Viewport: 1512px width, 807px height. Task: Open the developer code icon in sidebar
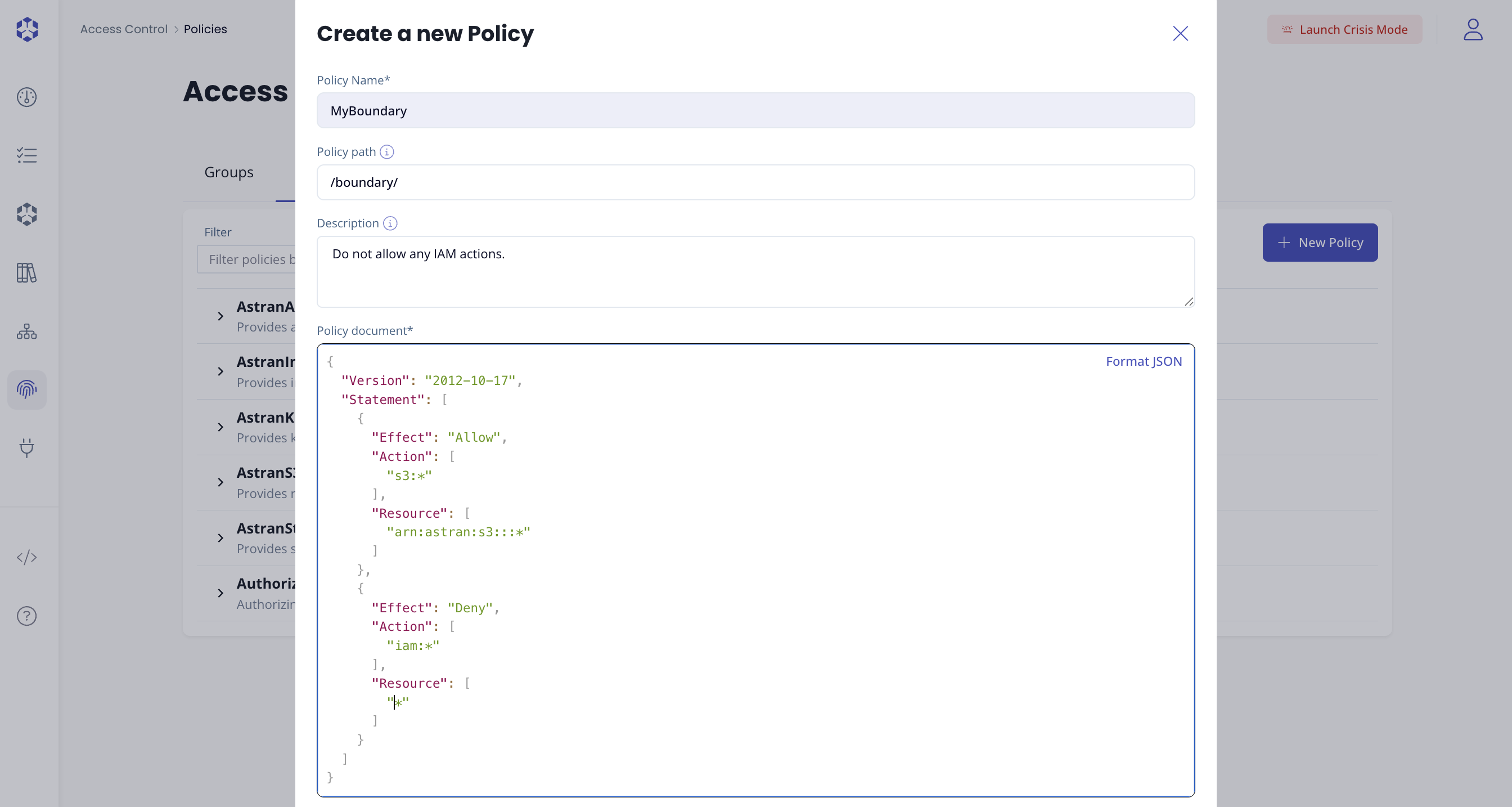click(x=27, y=558)
